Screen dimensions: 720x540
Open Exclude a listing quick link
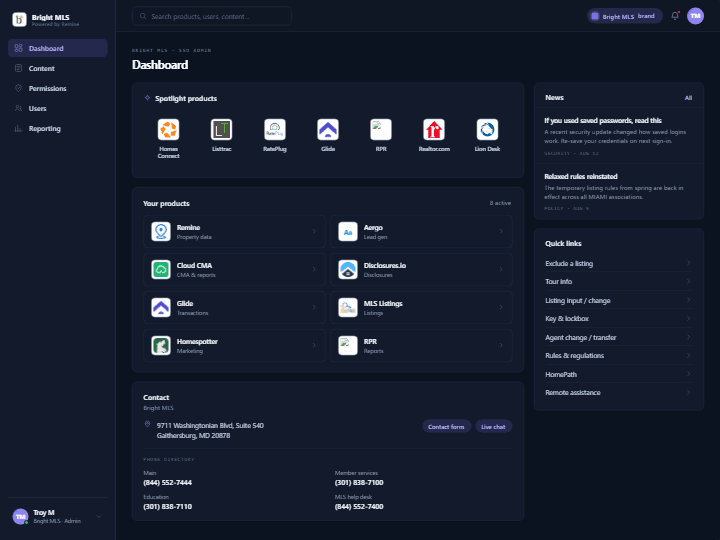(618, 263)
